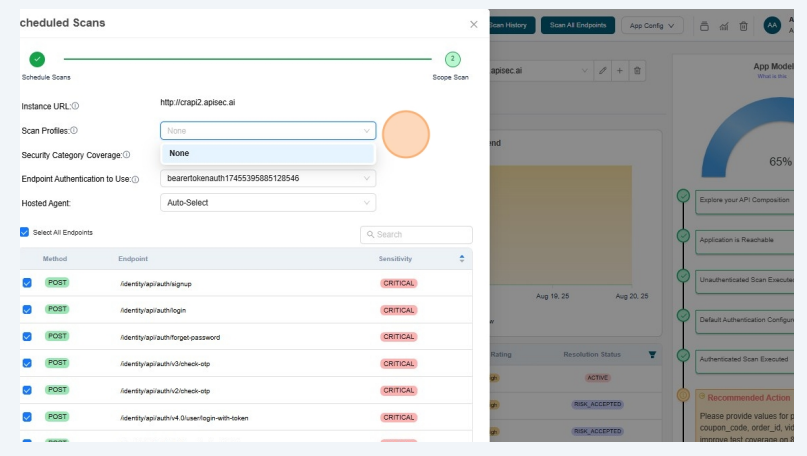Close the Scheduled Scans dialog
This screenshot has width=807, height=456.
click(x=473, y=24)
